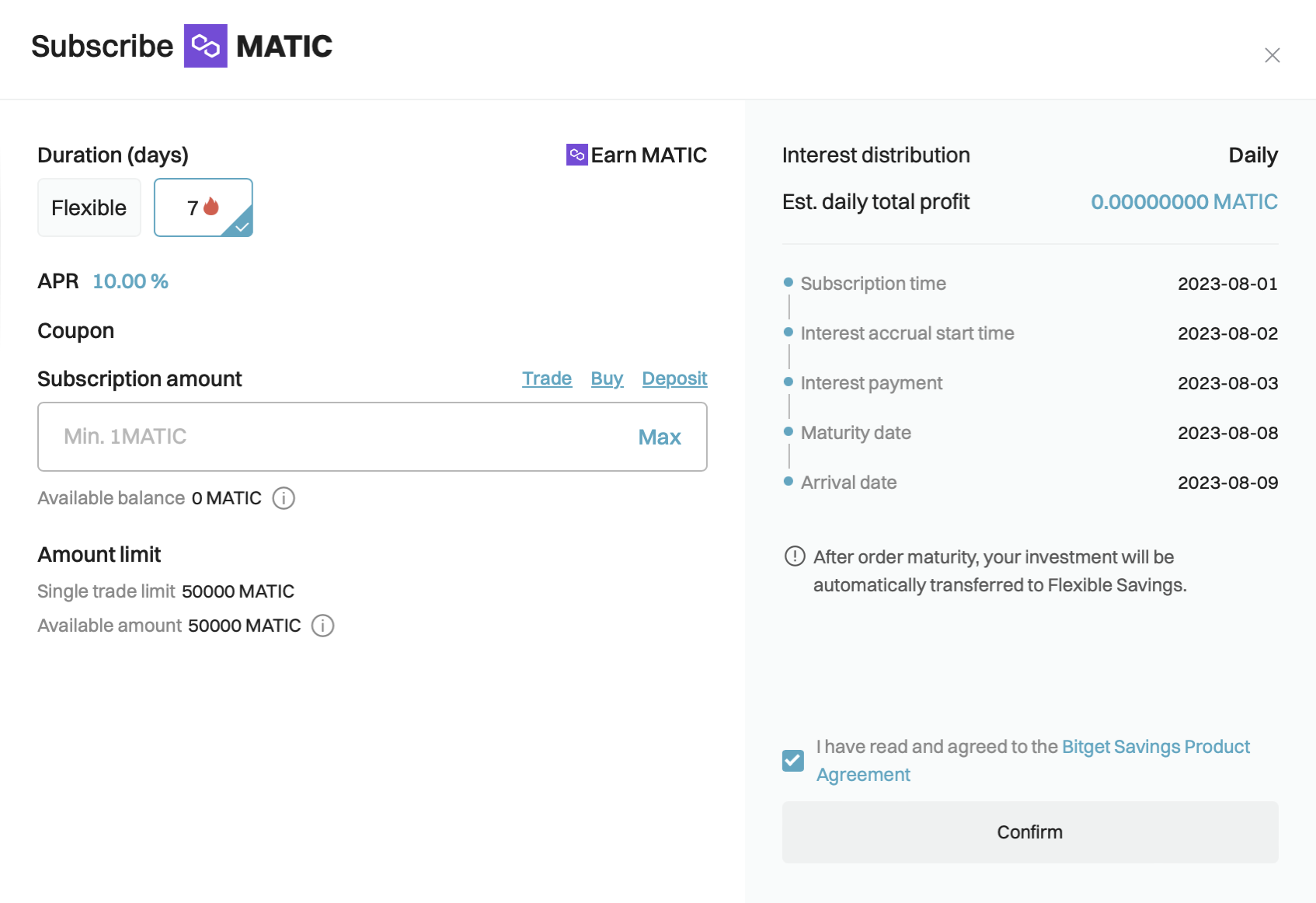Click info icon beside Available balance
The height and width of the screenshot is (903, 1316).
(x=284, y=498)
